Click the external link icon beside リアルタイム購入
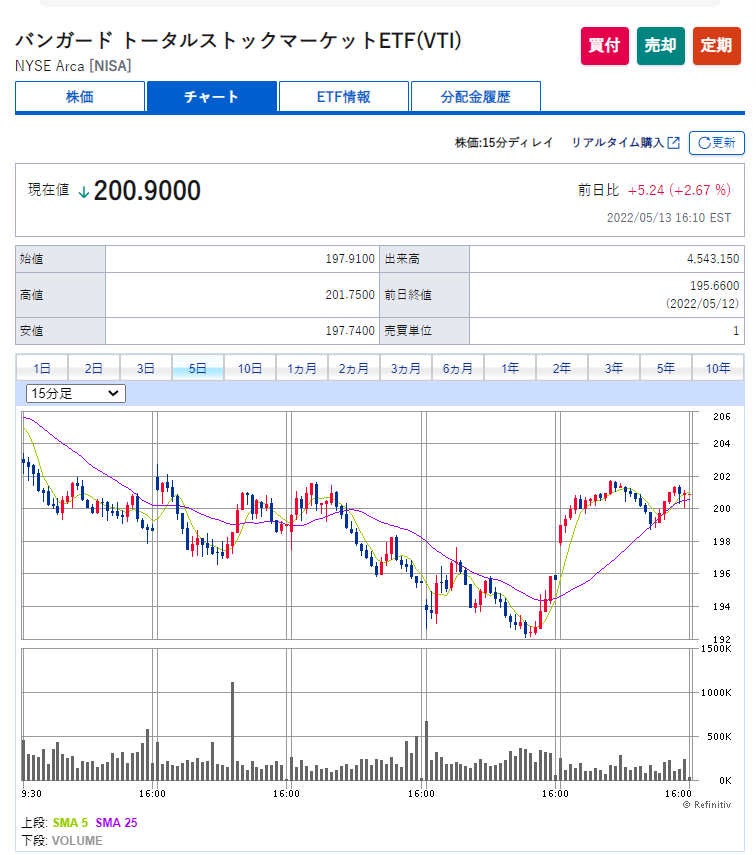Viewport: 756px width, 855px height. pos(674,143)
